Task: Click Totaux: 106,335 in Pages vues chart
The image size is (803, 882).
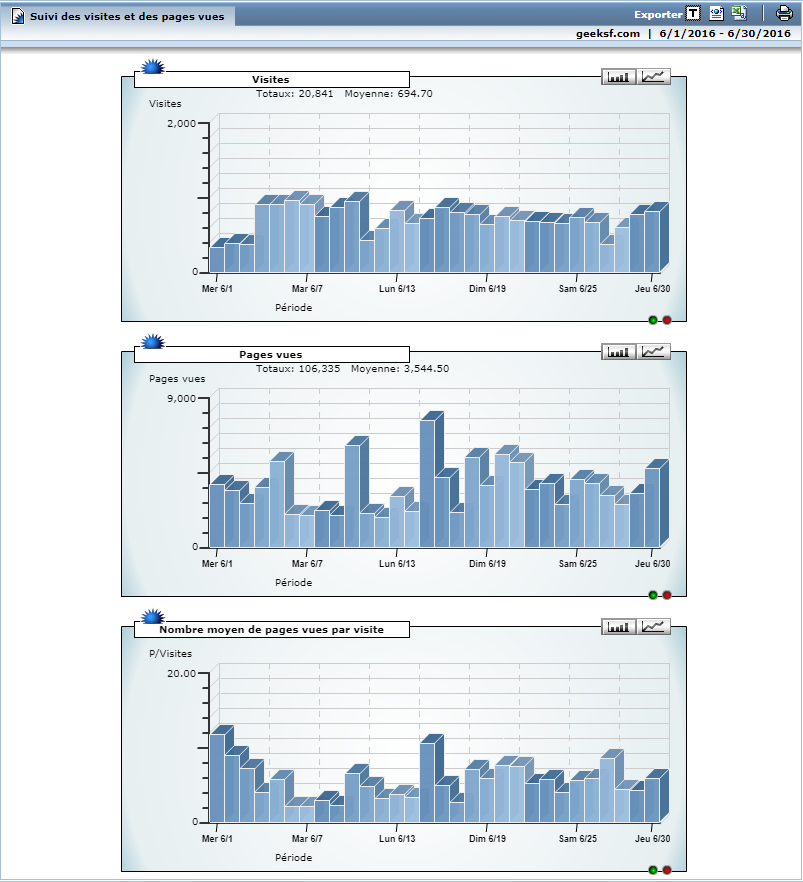Action: (298, 369)
